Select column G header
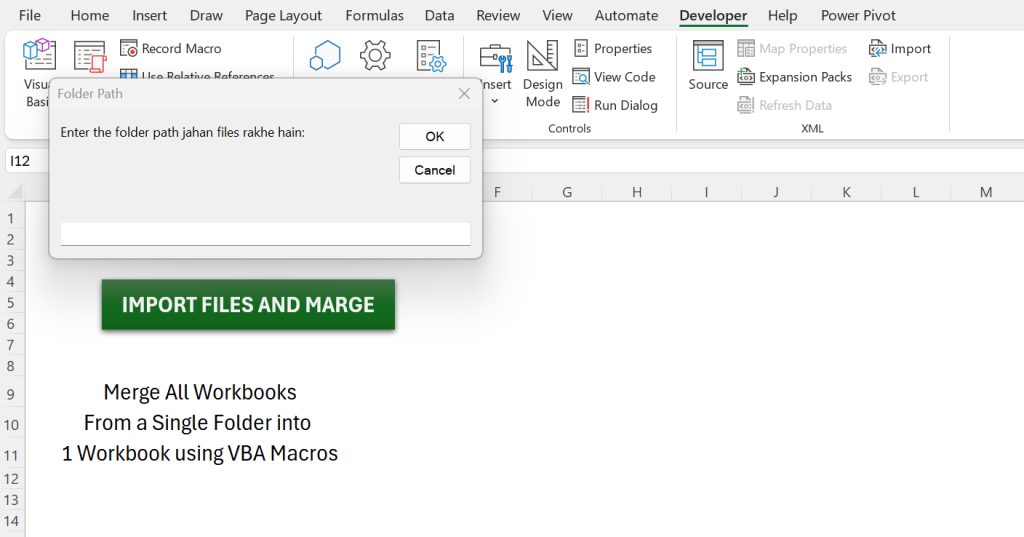 567,192
